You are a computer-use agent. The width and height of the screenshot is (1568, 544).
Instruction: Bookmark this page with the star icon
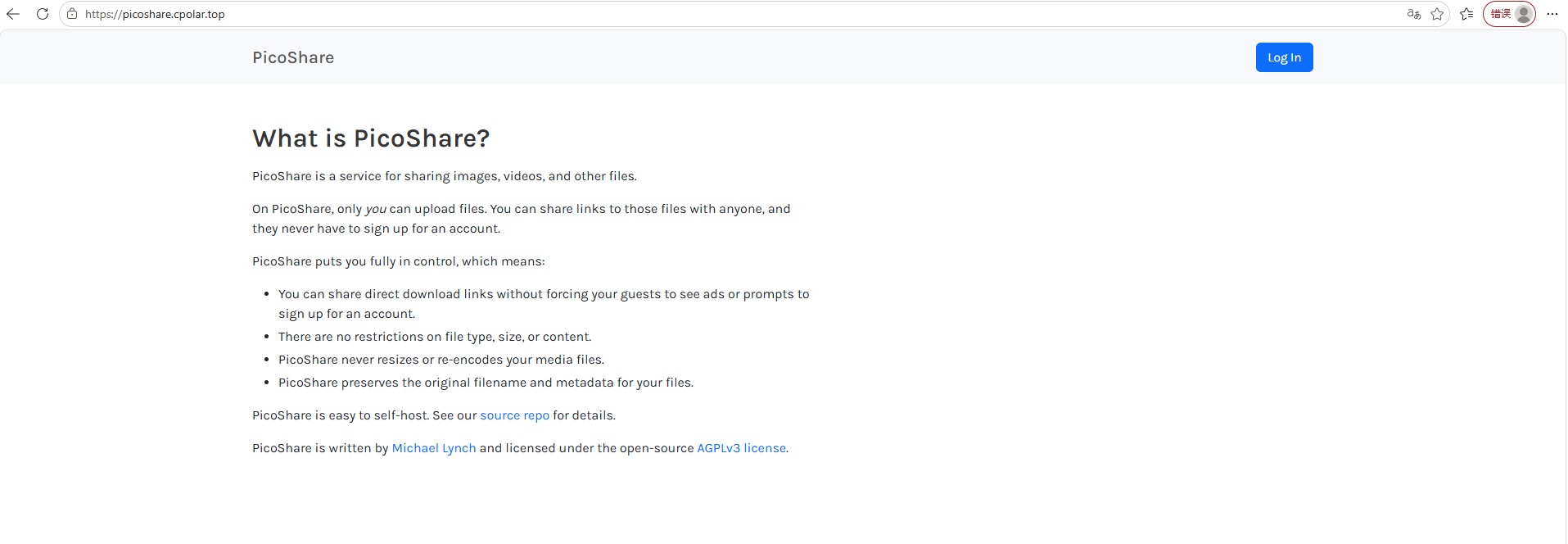1437,14
